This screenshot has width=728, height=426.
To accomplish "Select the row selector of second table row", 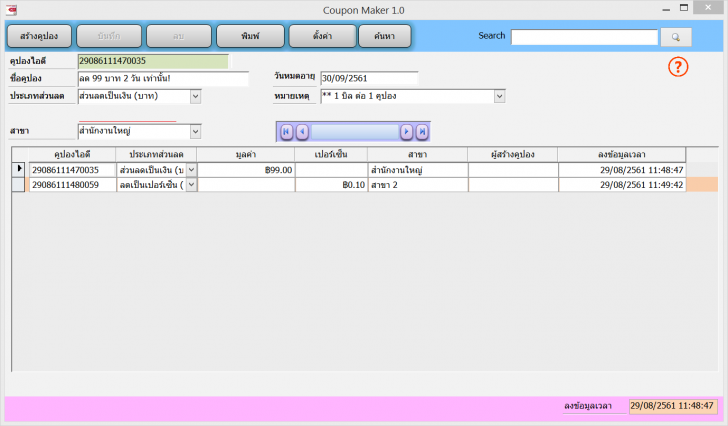I will pos(19,185).
